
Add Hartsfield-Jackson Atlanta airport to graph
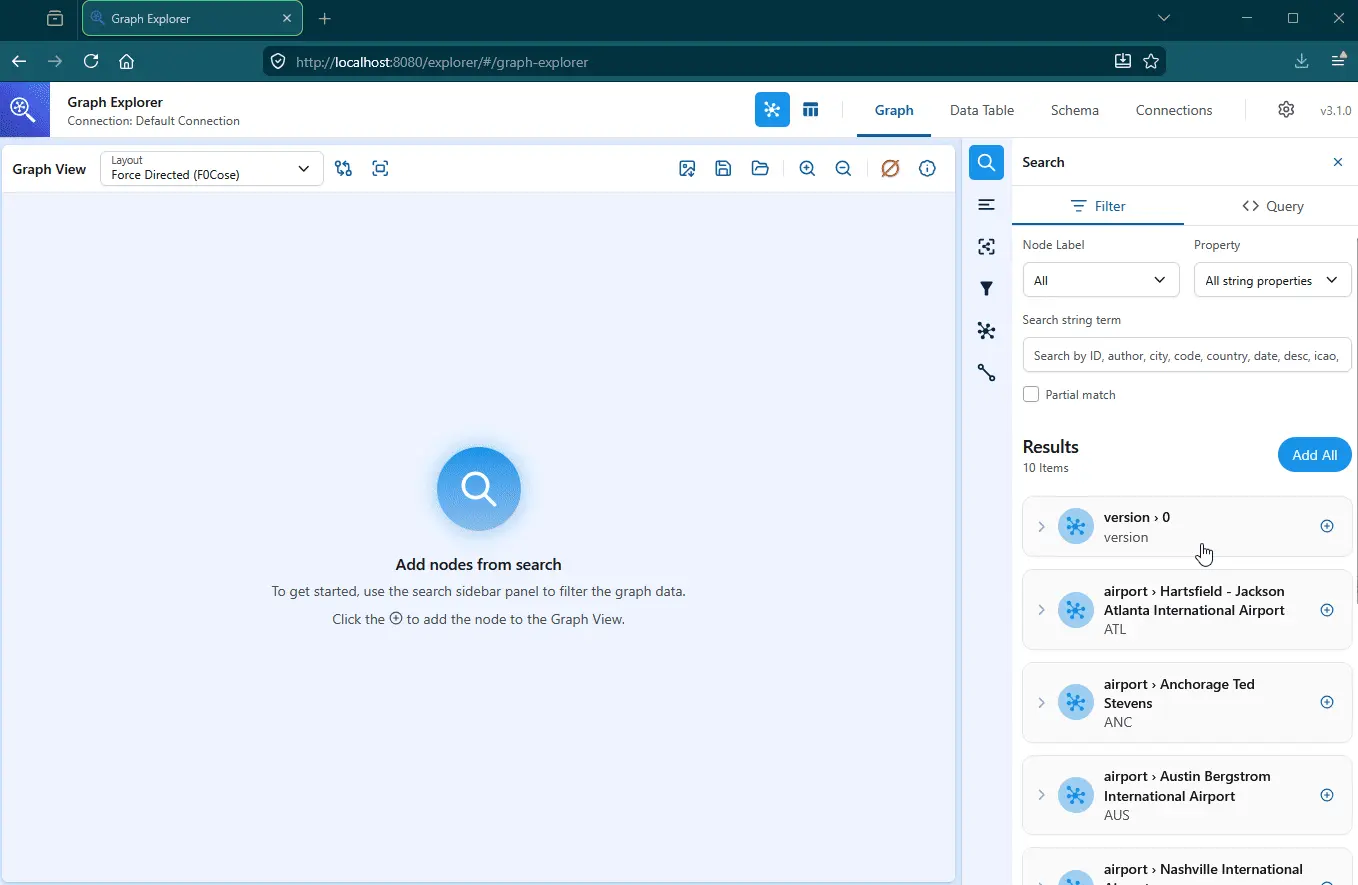pyautogui.click(x=1327, y=610)
